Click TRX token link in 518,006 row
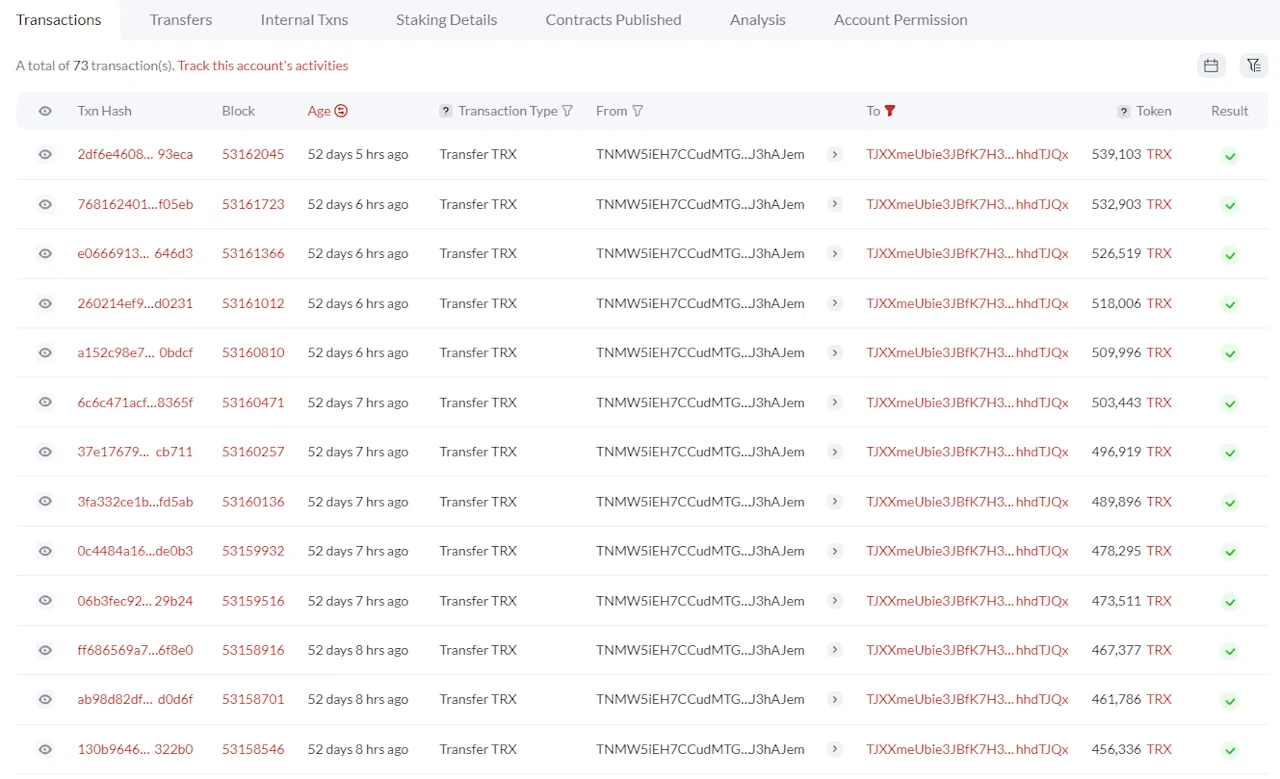This screenshot has height=779, width=1280. pyautogui.click(x=1159, y=303)
